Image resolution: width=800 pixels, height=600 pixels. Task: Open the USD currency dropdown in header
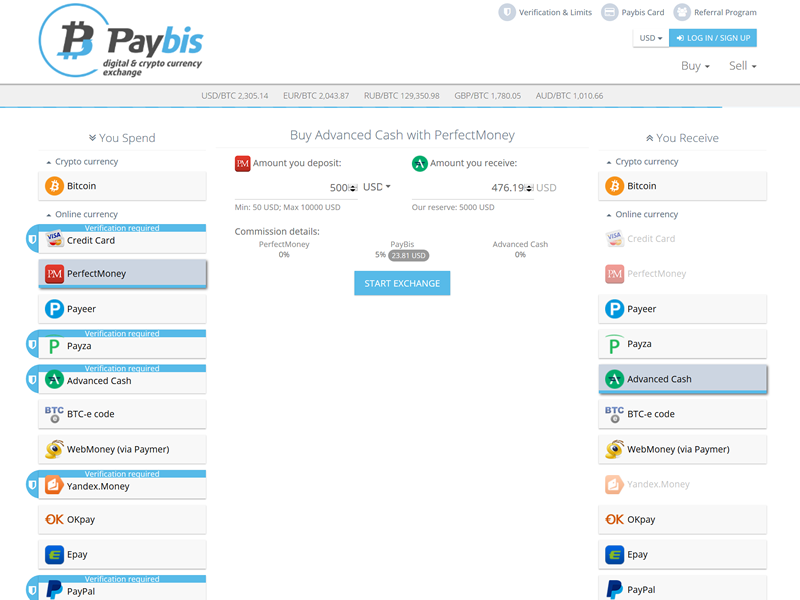point(651,38)
